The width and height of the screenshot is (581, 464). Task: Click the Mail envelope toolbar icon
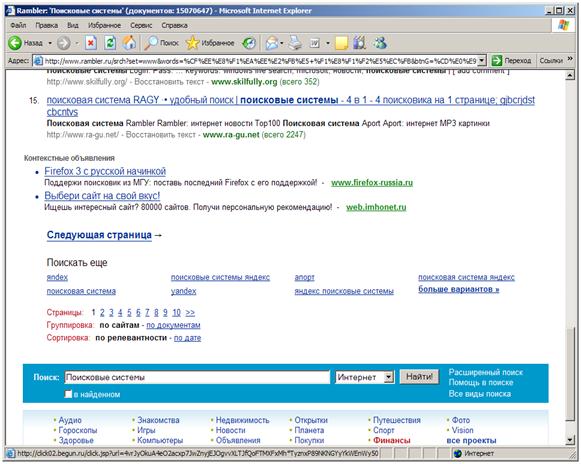tap(272, 43)
